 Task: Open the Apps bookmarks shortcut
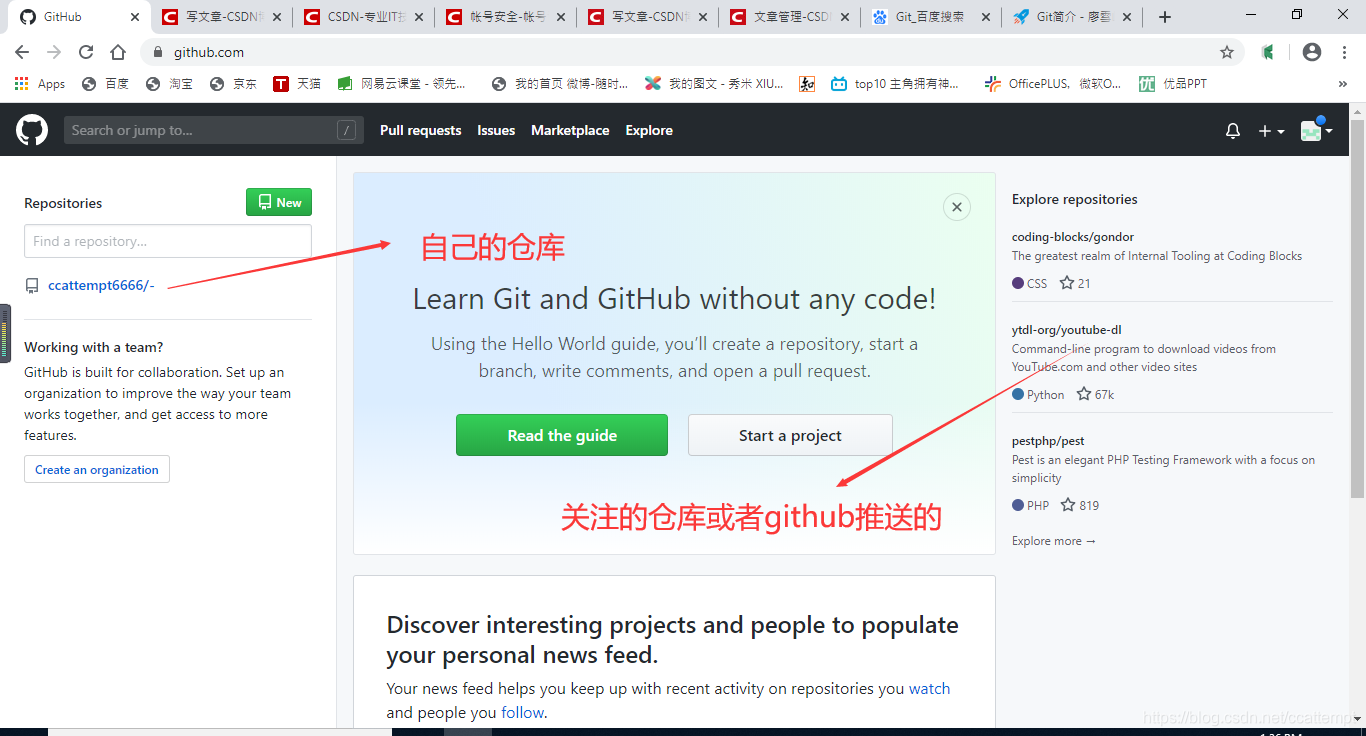click(40, 84)
